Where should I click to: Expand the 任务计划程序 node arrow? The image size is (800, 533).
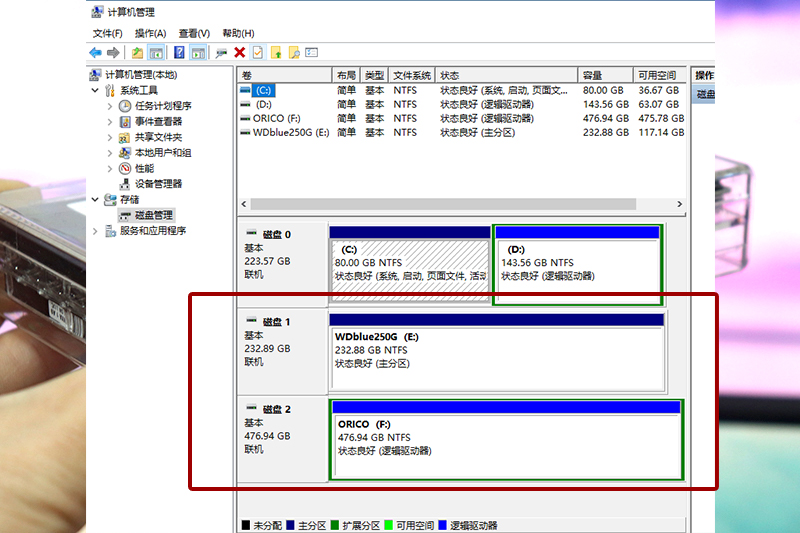(110, 106)
